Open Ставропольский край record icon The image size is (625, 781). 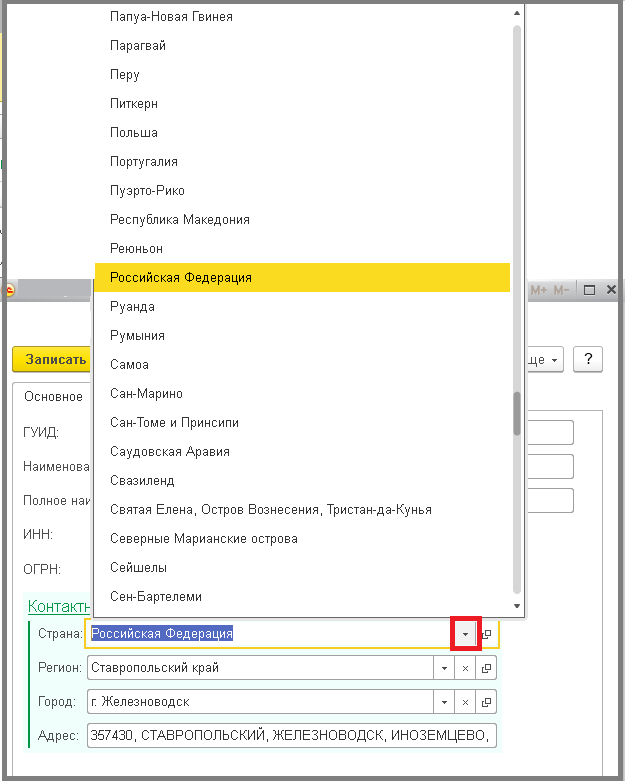coord(486,668)
